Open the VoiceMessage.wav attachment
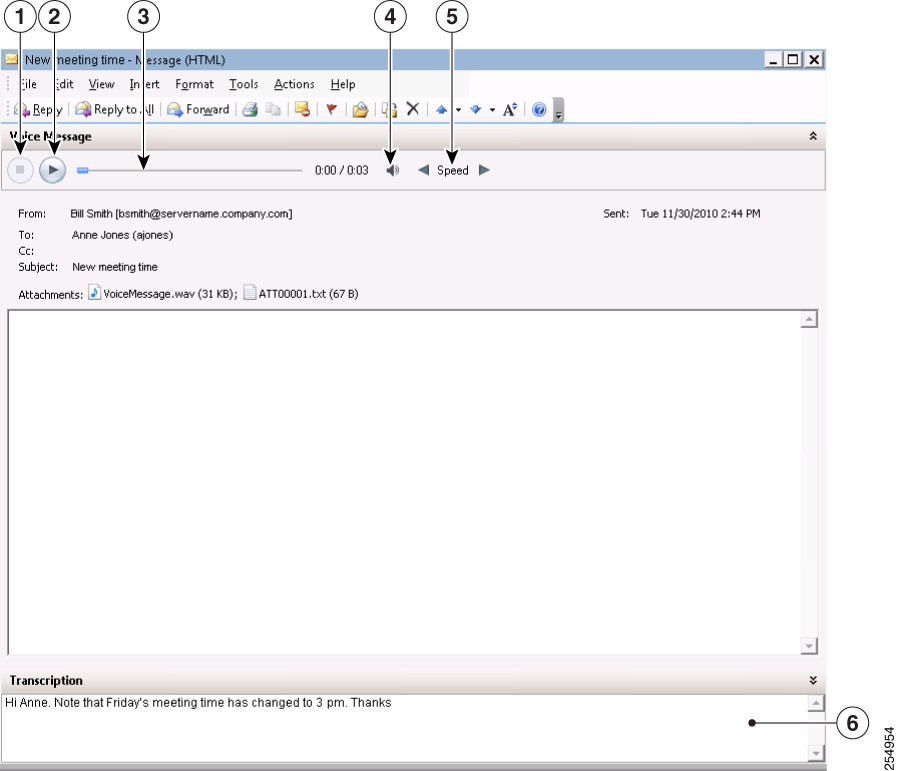Screen dimensions: 897x771 151,293
